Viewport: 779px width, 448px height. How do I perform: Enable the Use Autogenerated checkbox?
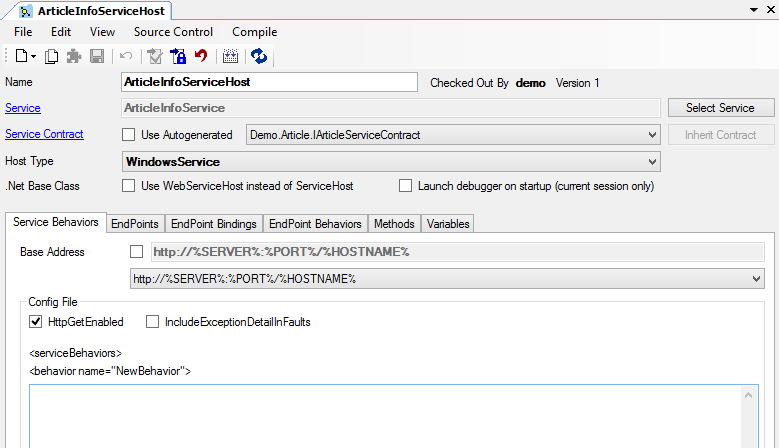(x=128, y=135)
